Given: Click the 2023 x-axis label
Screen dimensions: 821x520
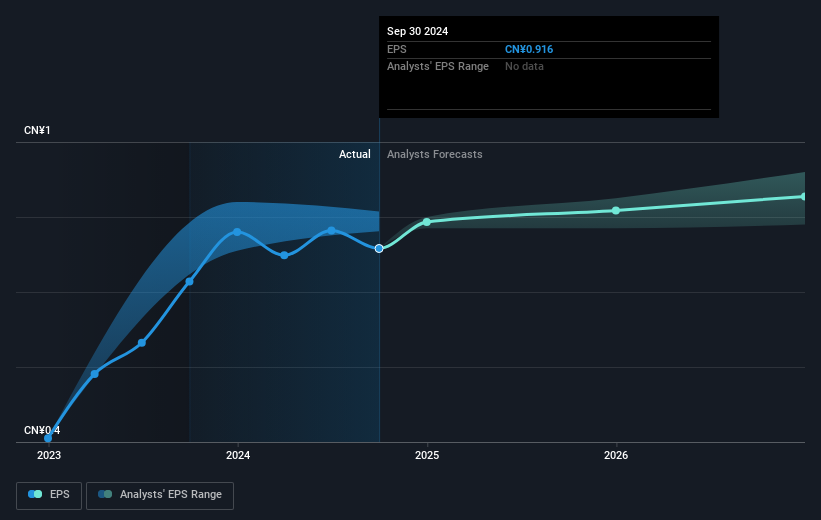Looking at the screenshot, I should pos(49,456).
